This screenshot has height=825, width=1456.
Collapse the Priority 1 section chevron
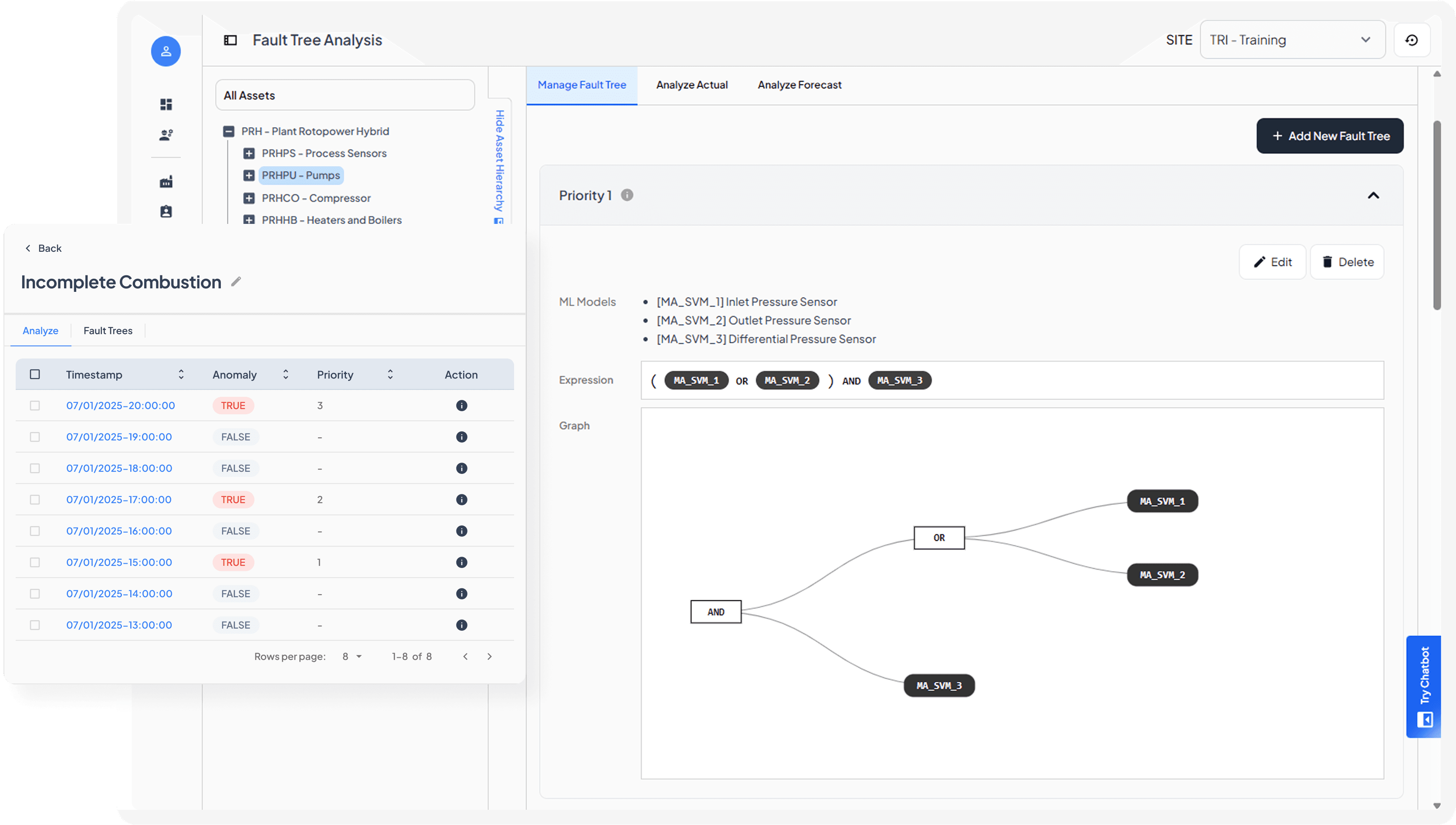click(1373, 196)
